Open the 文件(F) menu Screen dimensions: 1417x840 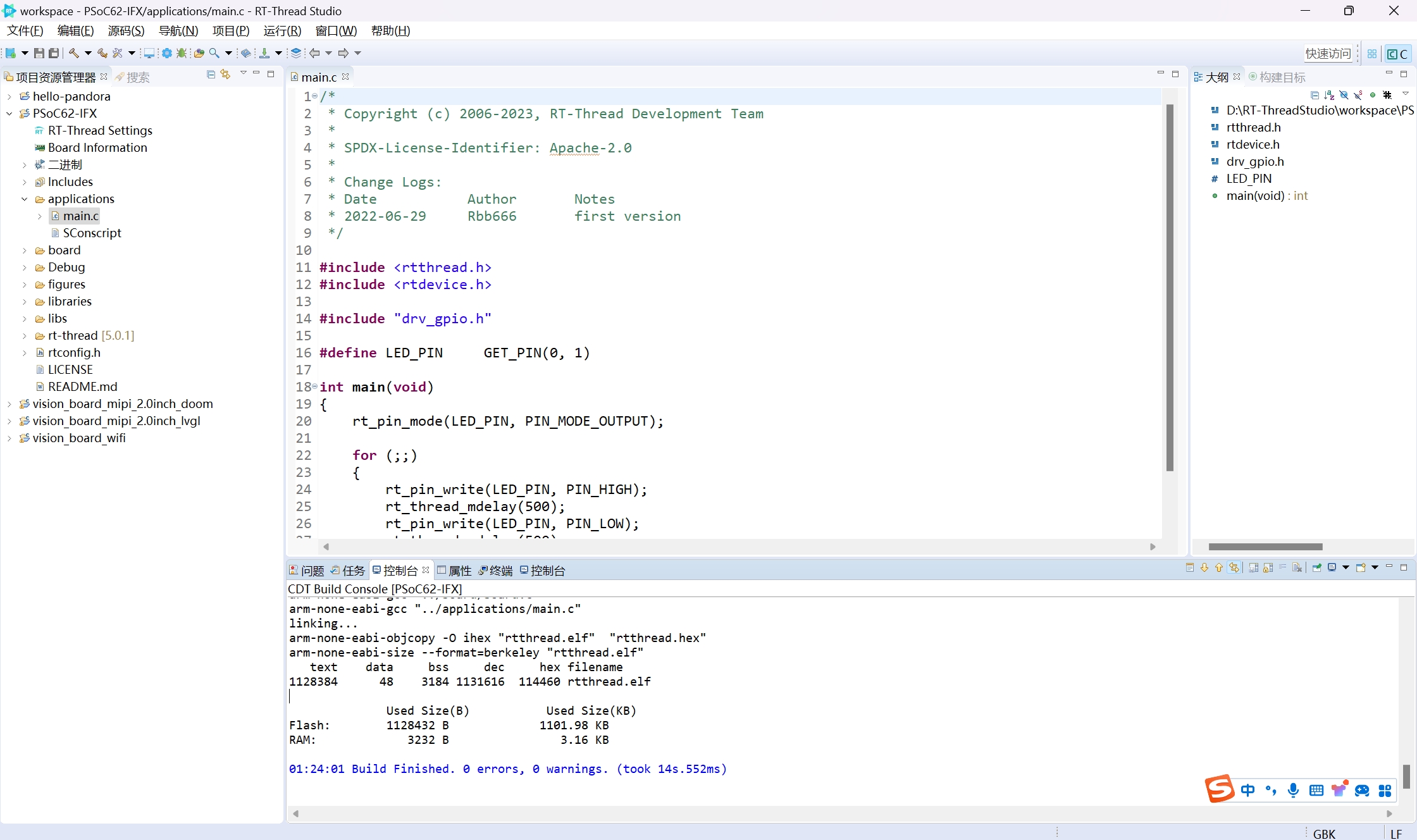[25, 31]
